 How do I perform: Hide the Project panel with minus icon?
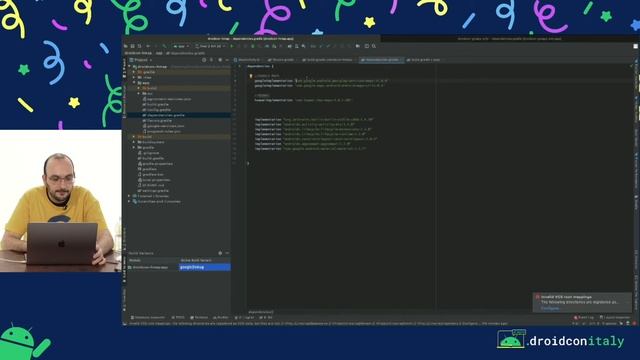tap(227, 60)
